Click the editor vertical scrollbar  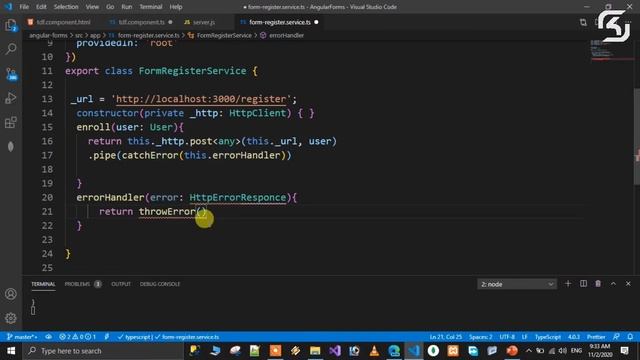click(x=637, y=137)
